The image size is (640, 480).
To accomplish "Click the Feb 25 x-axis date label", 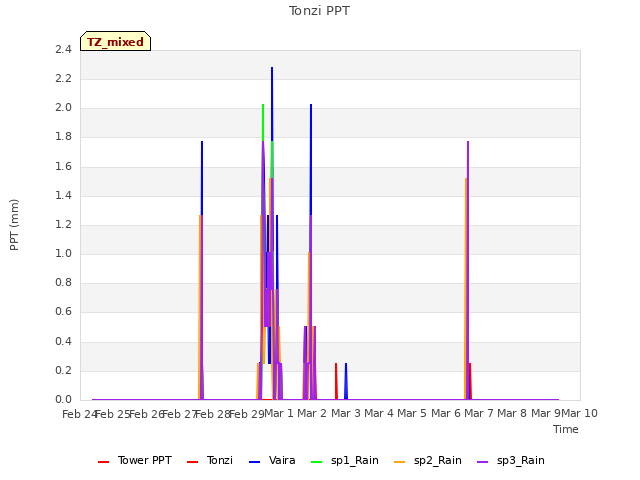I will click(113, 414).
